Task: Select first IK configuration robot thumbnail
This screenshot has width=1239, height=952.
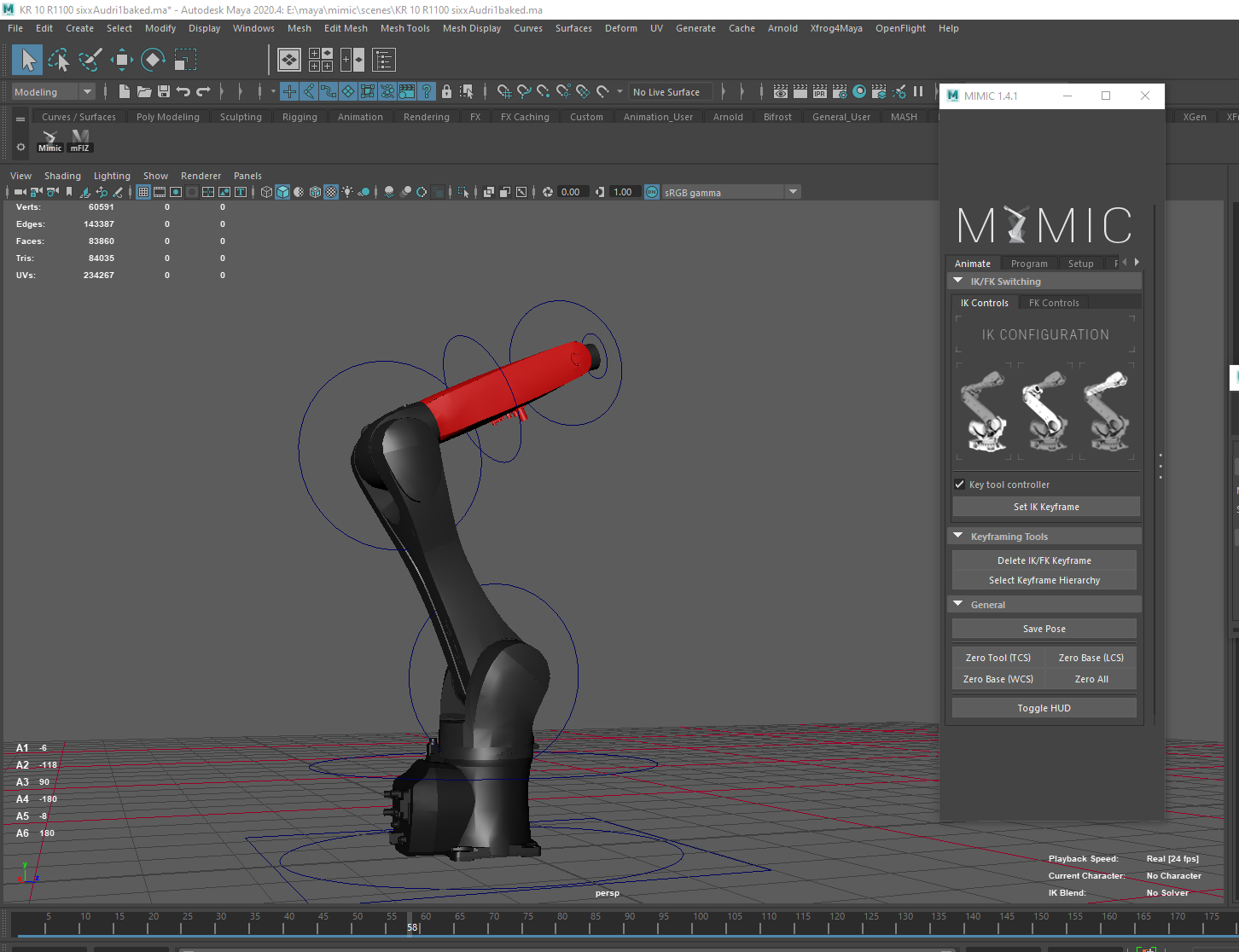Action: tap(984, 411)
